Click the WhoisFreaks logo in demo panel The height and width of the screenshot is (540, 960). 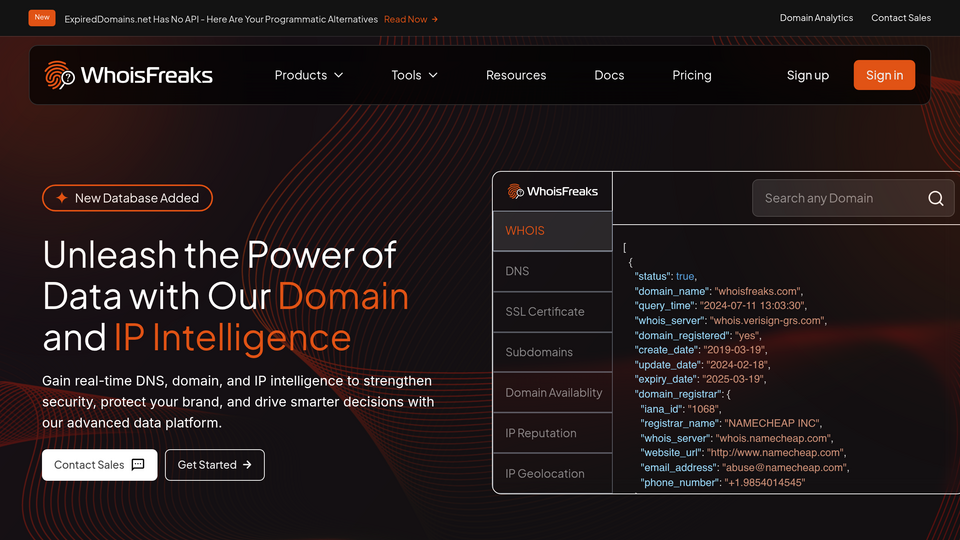pyautogui.click(x=552, y=192)
